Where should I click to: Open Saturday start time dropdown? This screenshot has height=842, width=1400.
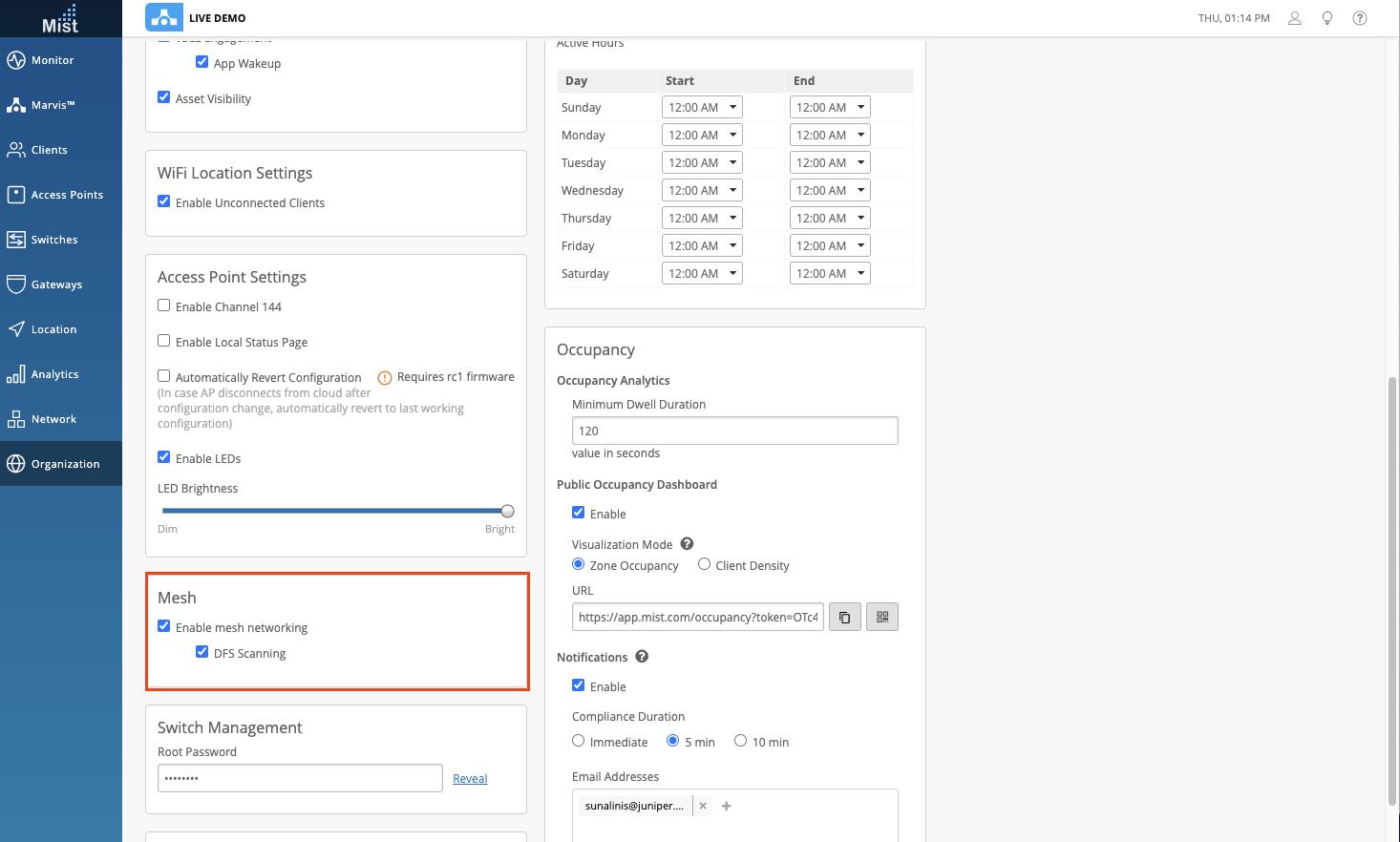click(702, 274)
